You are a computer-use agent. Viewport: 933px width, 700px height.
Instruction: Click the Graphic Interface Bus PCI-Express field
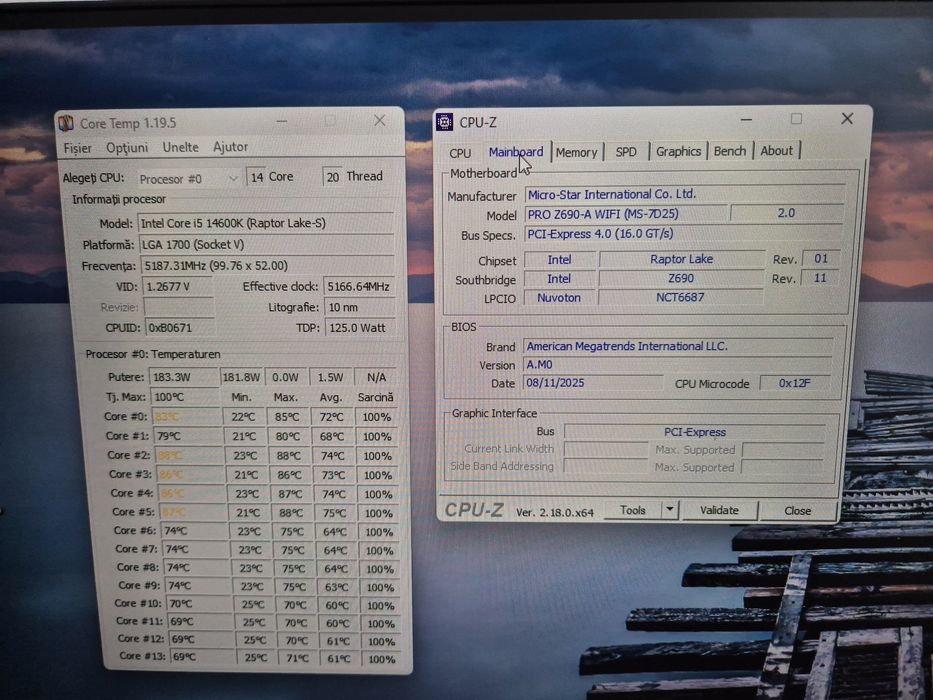(x=694, y=432)
